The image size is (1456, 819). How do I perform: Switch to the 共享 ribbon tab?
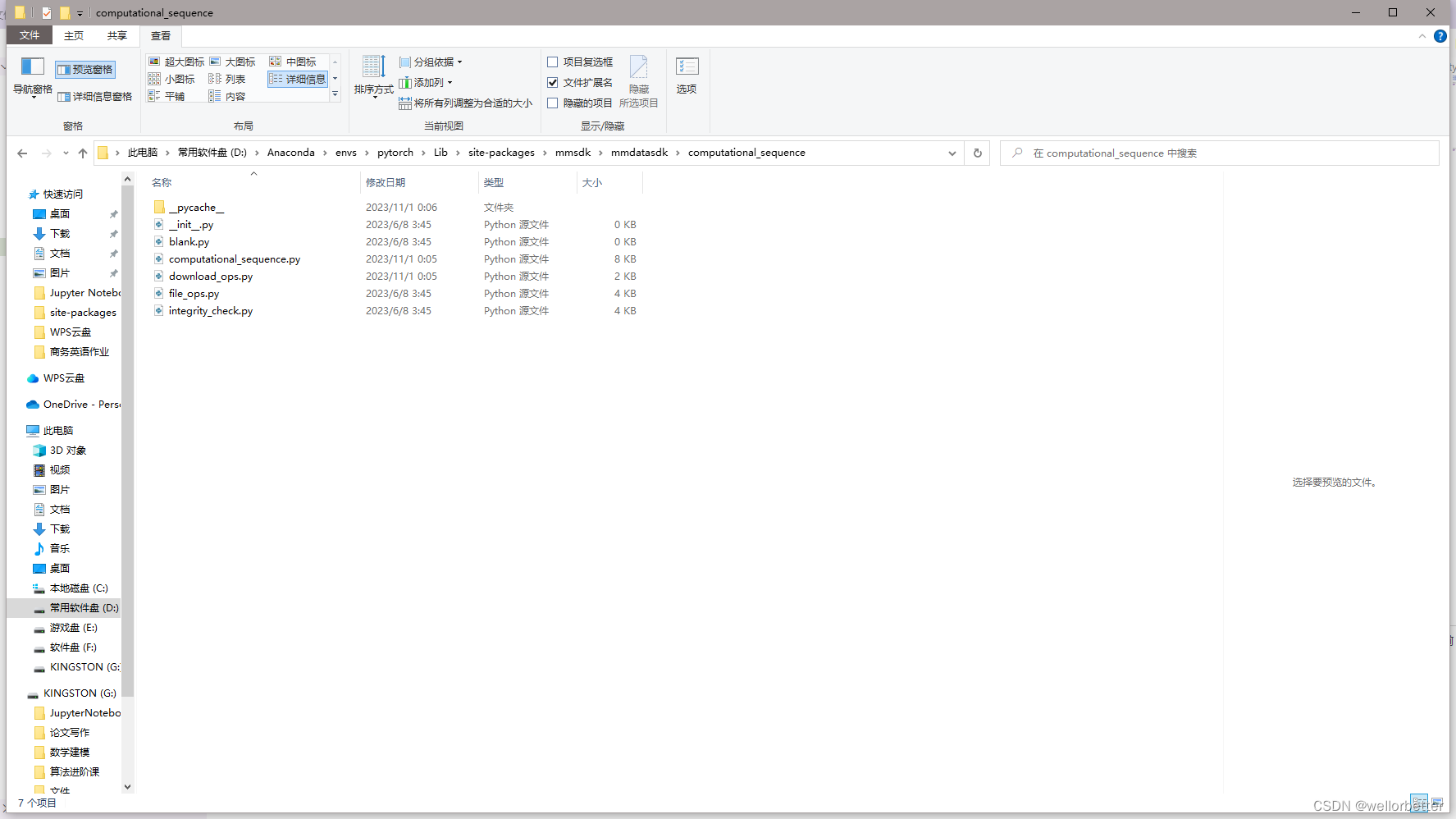tap(116, 35)
